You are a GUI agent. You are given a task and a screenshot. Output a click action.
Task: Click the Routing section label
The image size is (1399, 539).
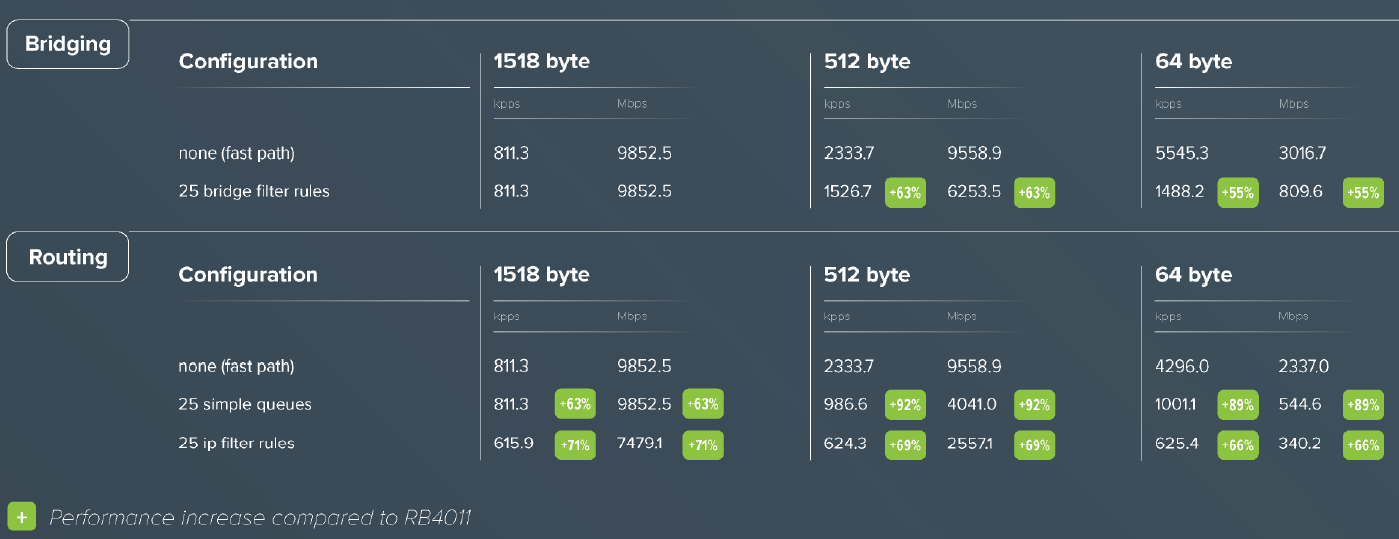click(68, 258)
